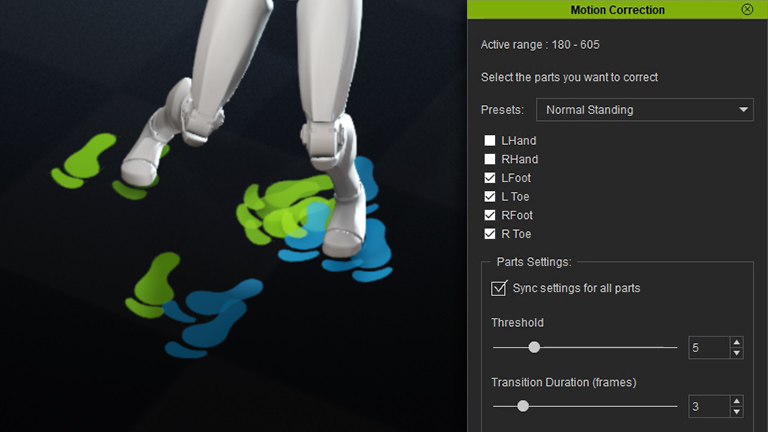Click the Threshold value input field
This screenshot has height=432, width=768.
click(x=708, y=348)
